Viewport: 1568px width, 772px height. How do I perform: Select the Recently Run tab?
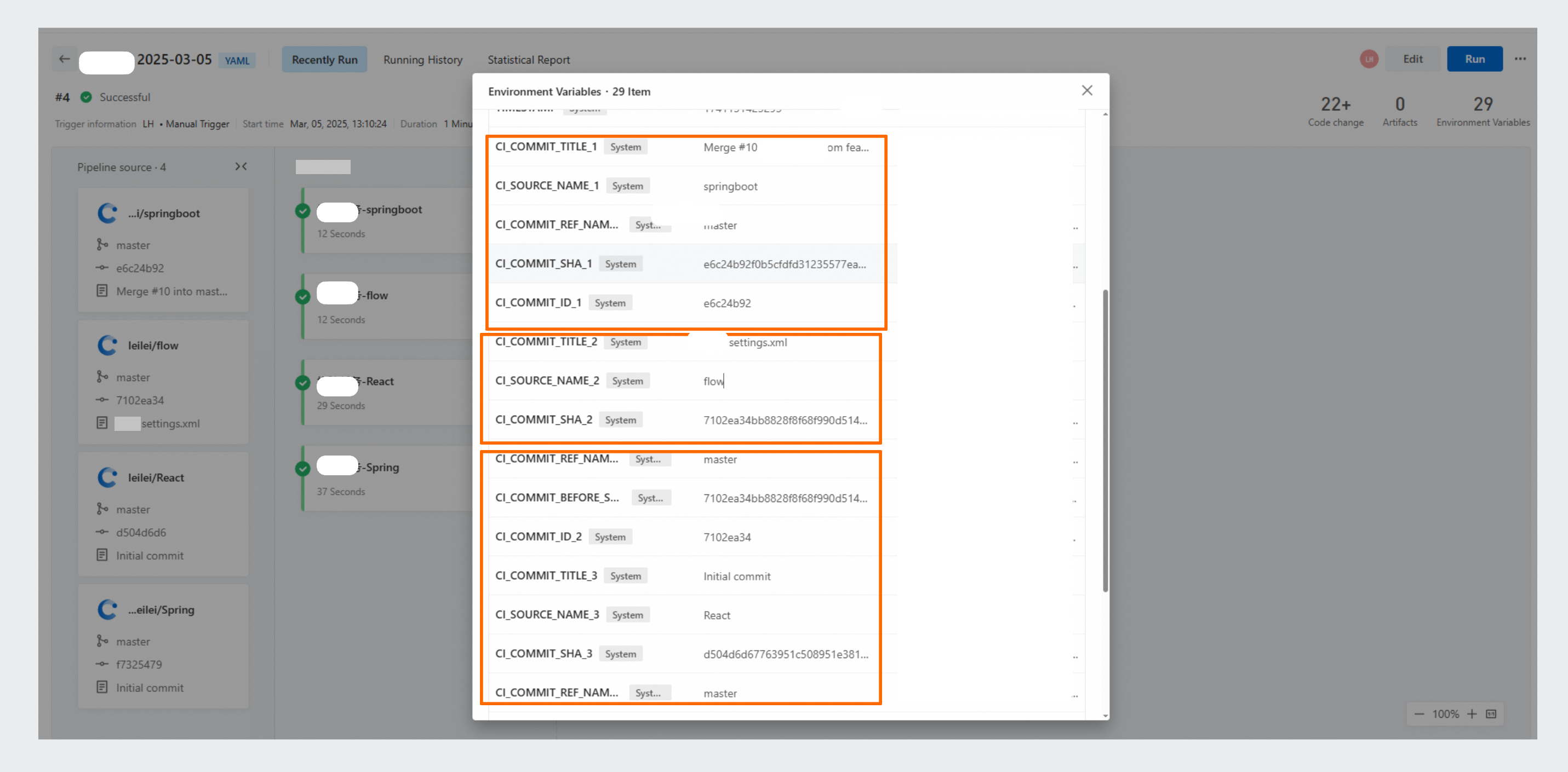pyautogui.click(x=324, y=60)
